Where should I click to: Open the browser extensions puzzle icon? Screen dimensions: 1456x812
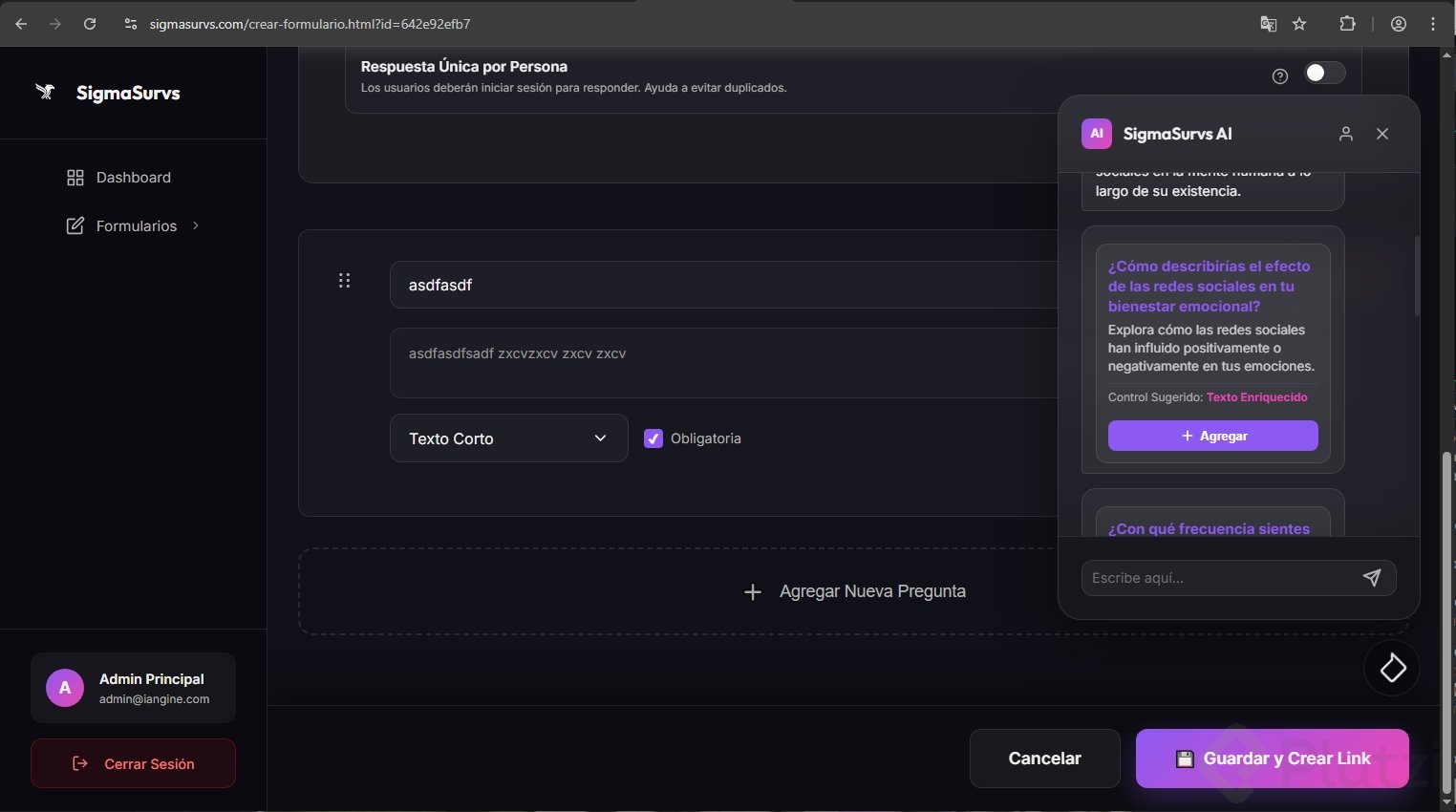click(1347, 24)
